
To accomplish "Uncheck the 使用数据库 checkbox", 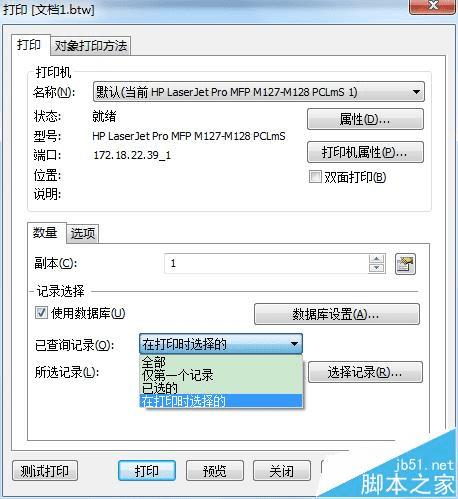I will click(41, 313).
